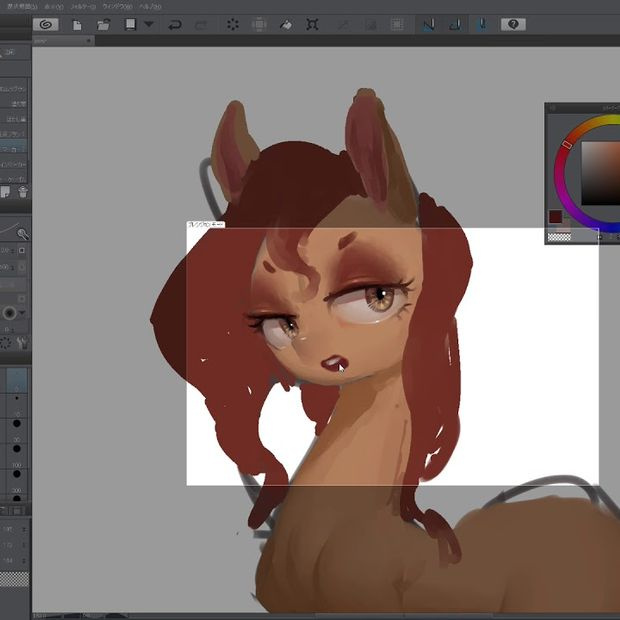This screenshot has height=620, width=620.
Task: Open the View (V) menu
Action: 54,7
